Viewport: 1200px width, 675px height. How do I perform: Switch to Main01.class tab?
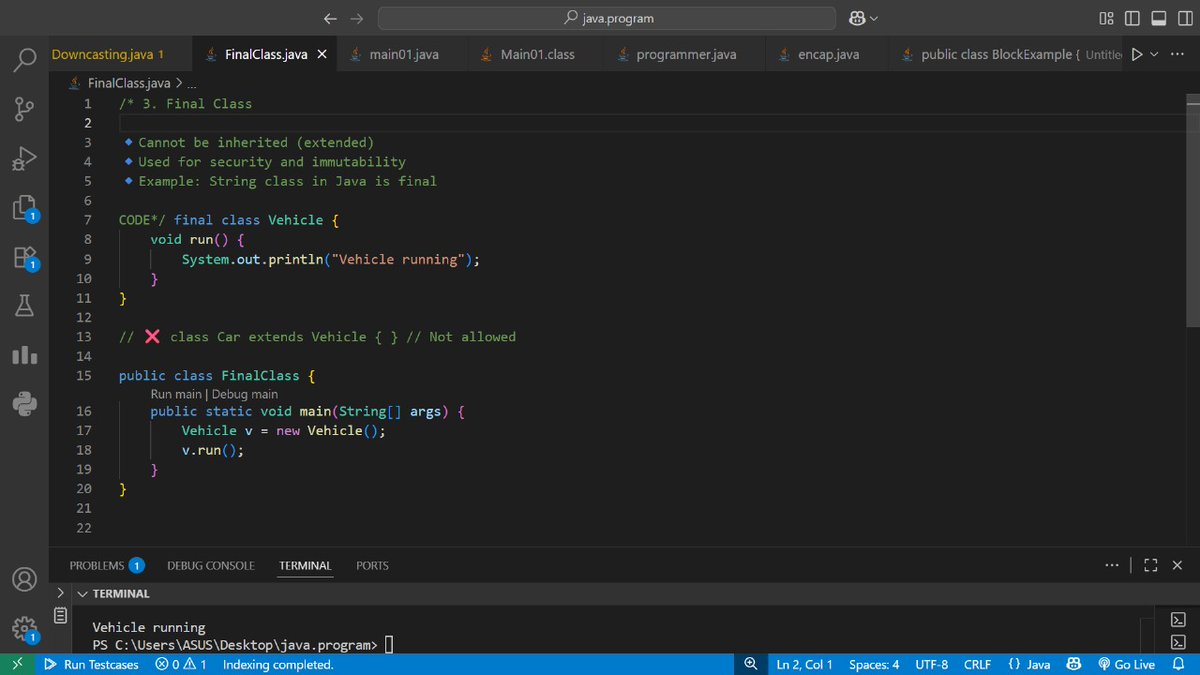click(x=537, y=54)
